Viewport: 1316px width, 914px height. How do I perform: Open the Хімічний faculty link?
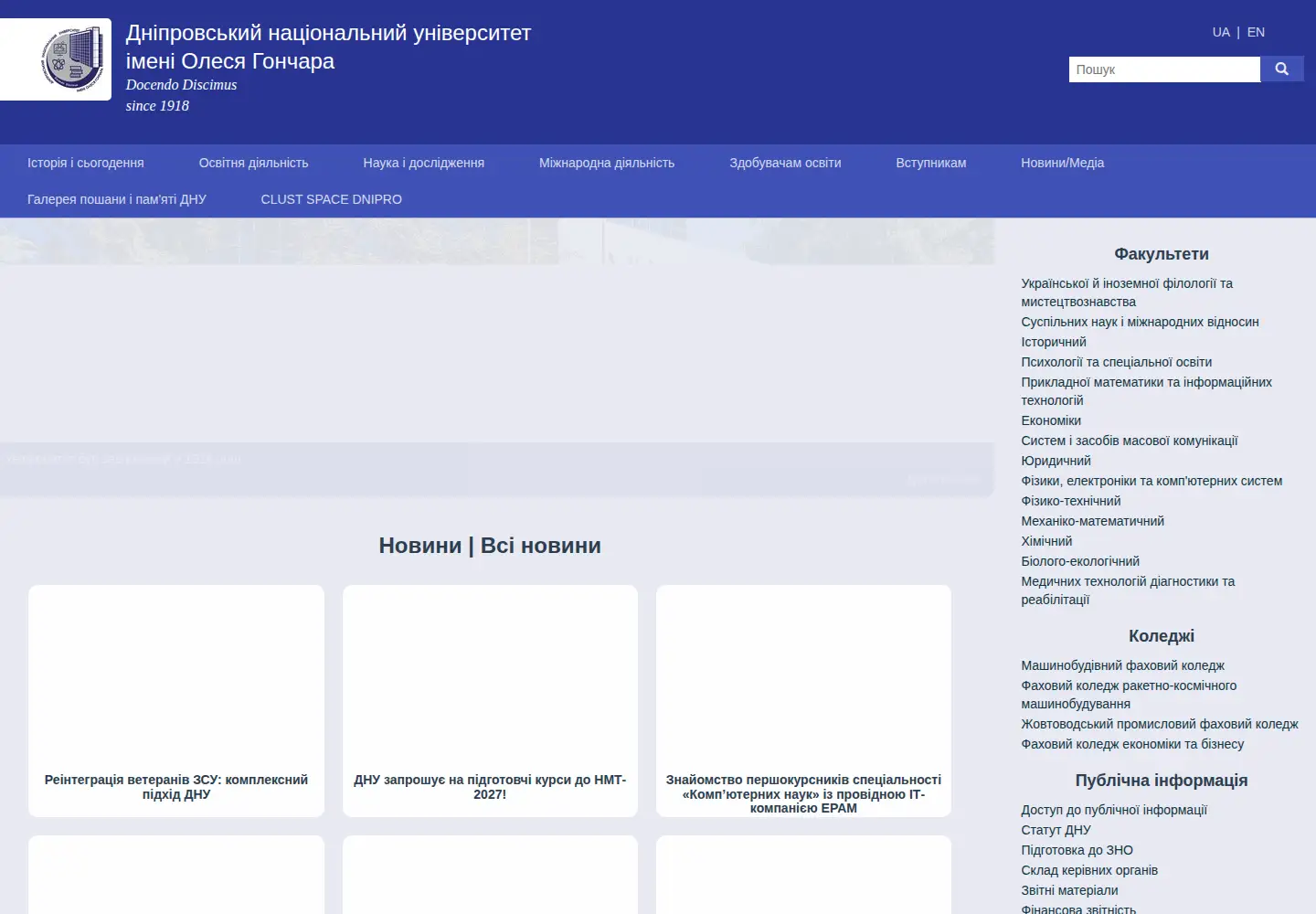pos(1046,541)
